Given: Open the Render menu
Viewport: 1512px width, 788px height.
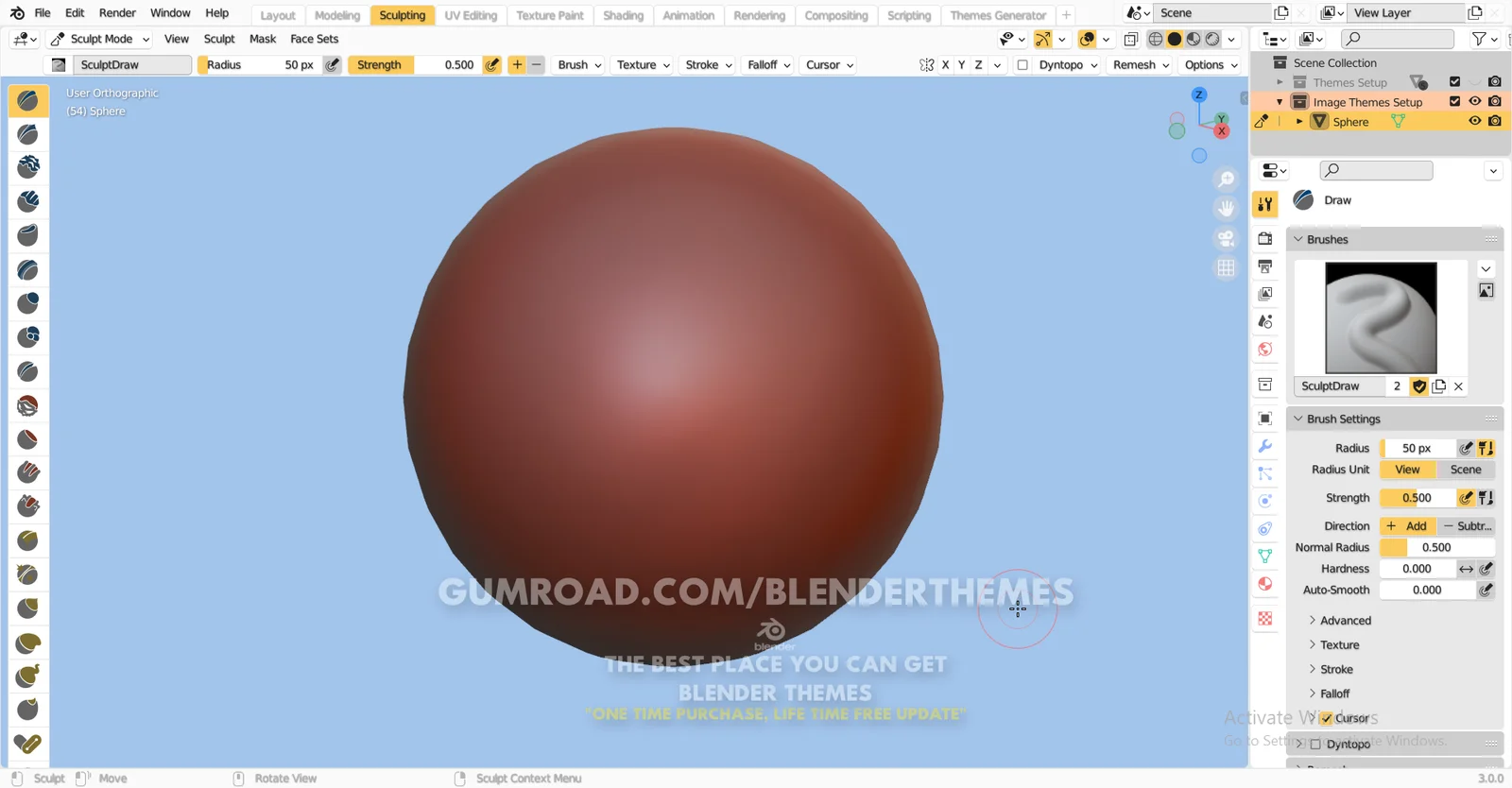Looking at the screenshot, I should pos(117,13).
